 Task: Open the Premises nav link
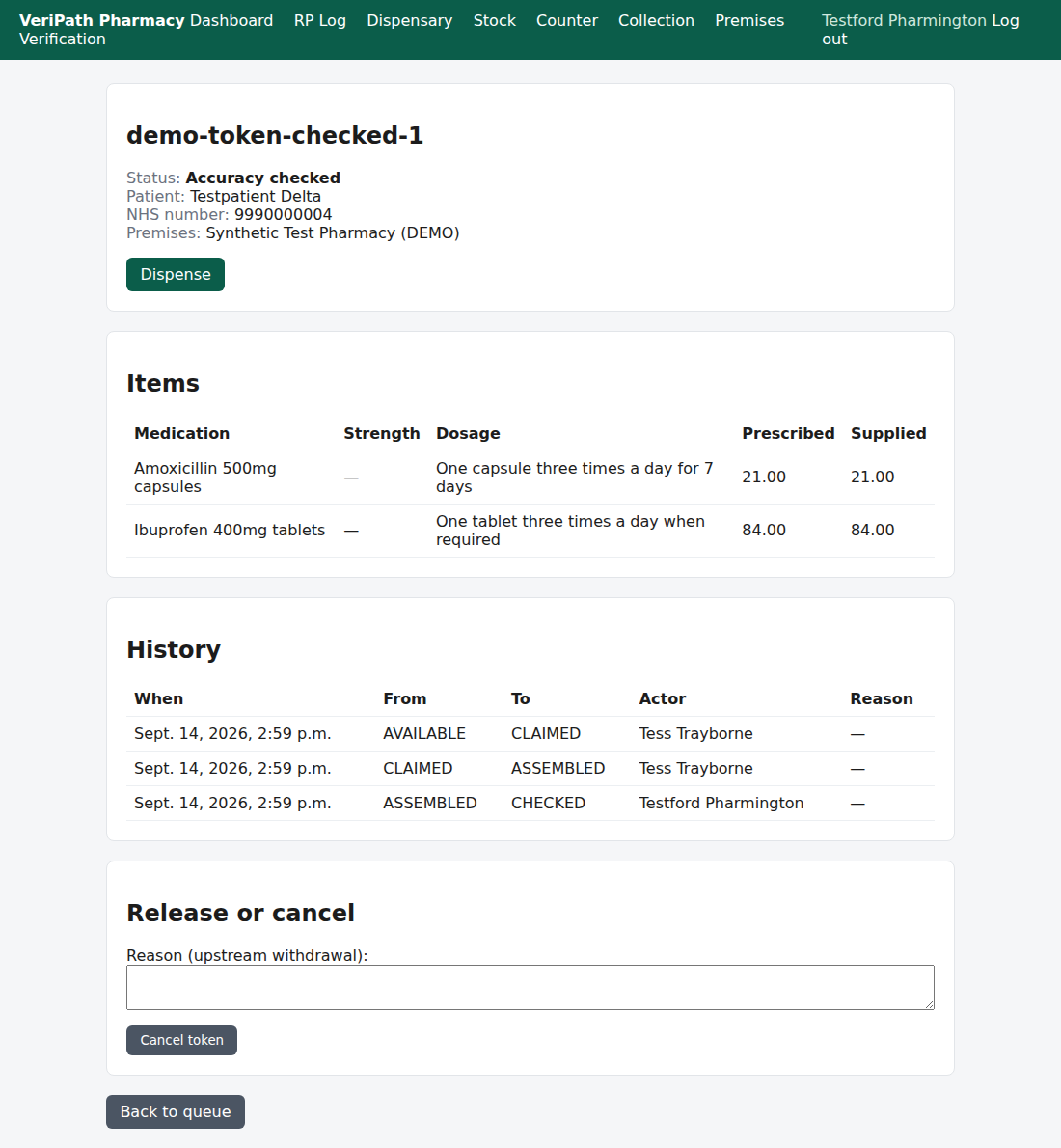(749, 20)
